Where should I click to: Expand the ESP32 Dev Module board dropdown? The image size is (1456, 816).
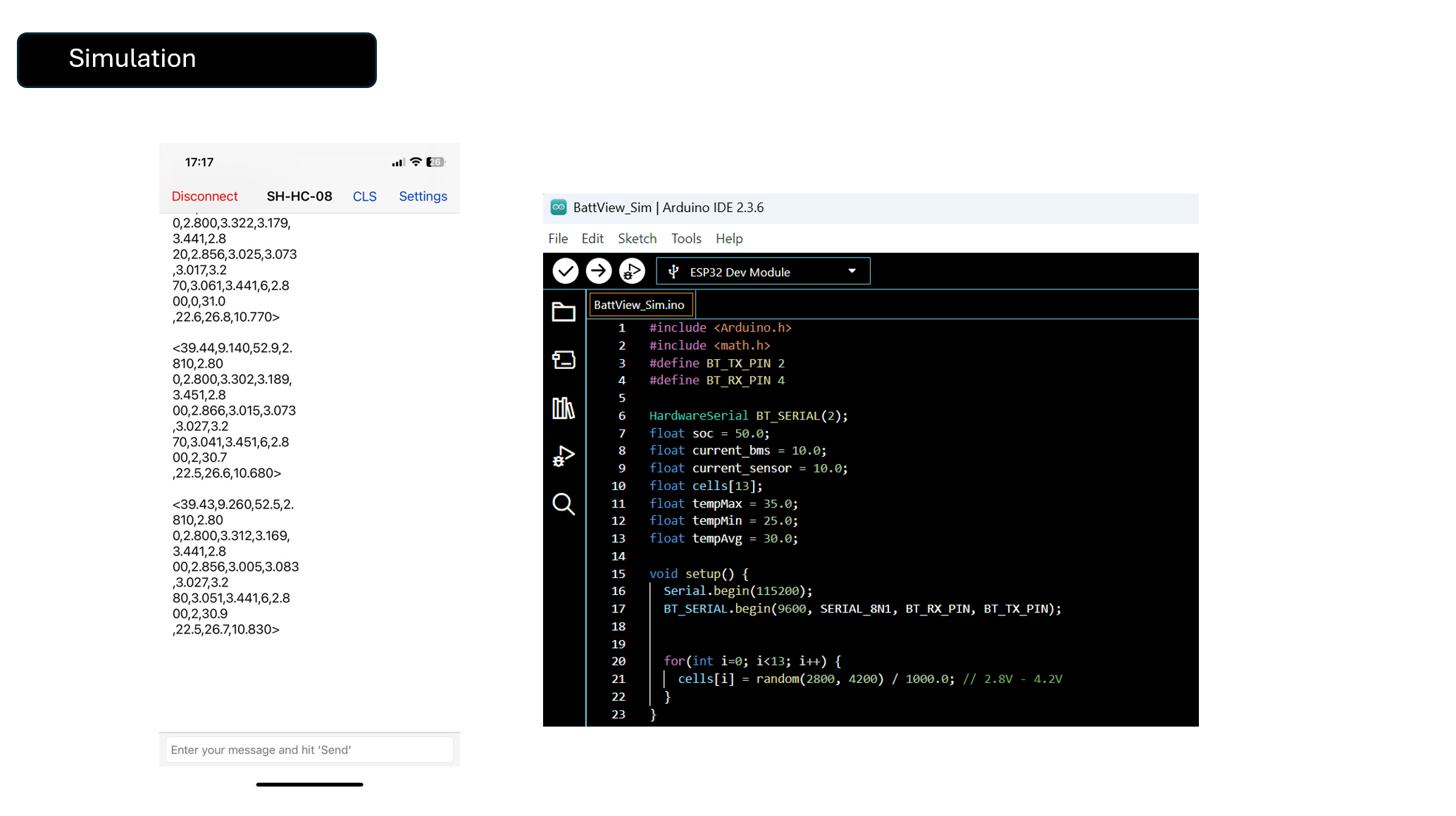852,271
